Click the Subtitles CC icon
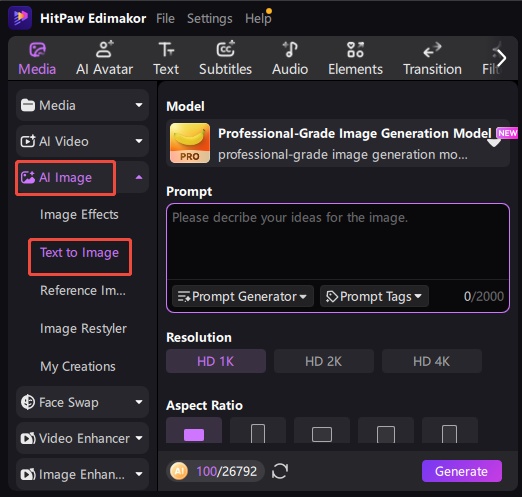The width and height of the screenshot is (522, 497). pos(226,49)
